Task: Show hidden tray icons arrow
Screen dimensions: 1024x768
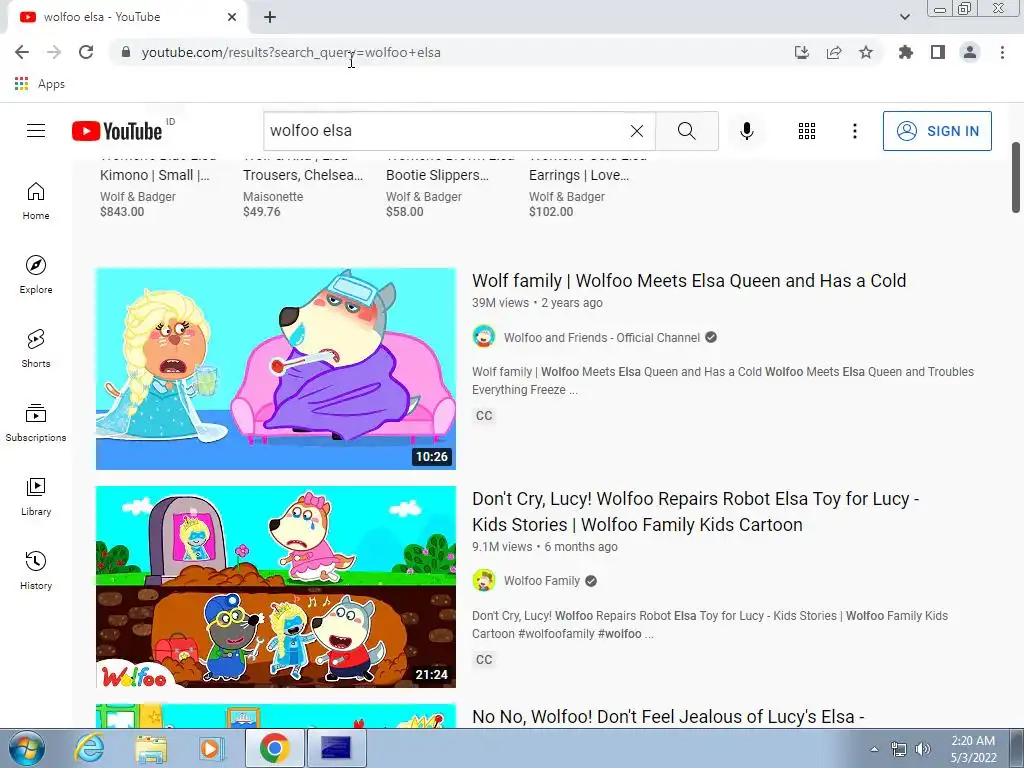Action: (874, 749)
